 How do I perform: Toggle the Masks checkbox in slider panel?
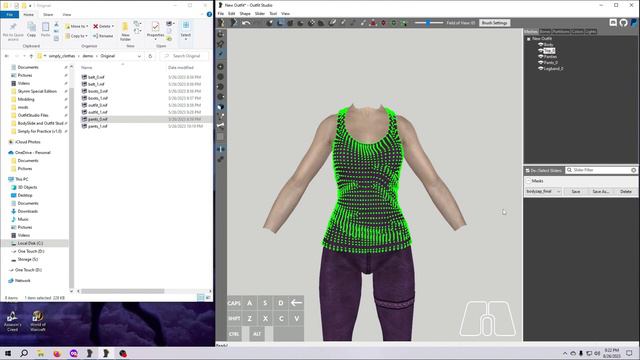point(528,181)
